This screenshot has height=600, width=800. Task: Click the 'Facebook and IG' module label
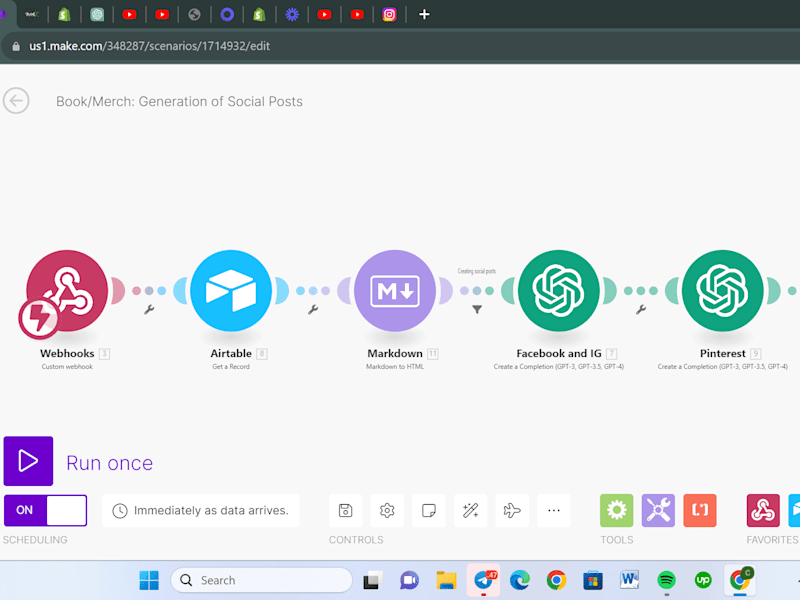pos(559,353)
